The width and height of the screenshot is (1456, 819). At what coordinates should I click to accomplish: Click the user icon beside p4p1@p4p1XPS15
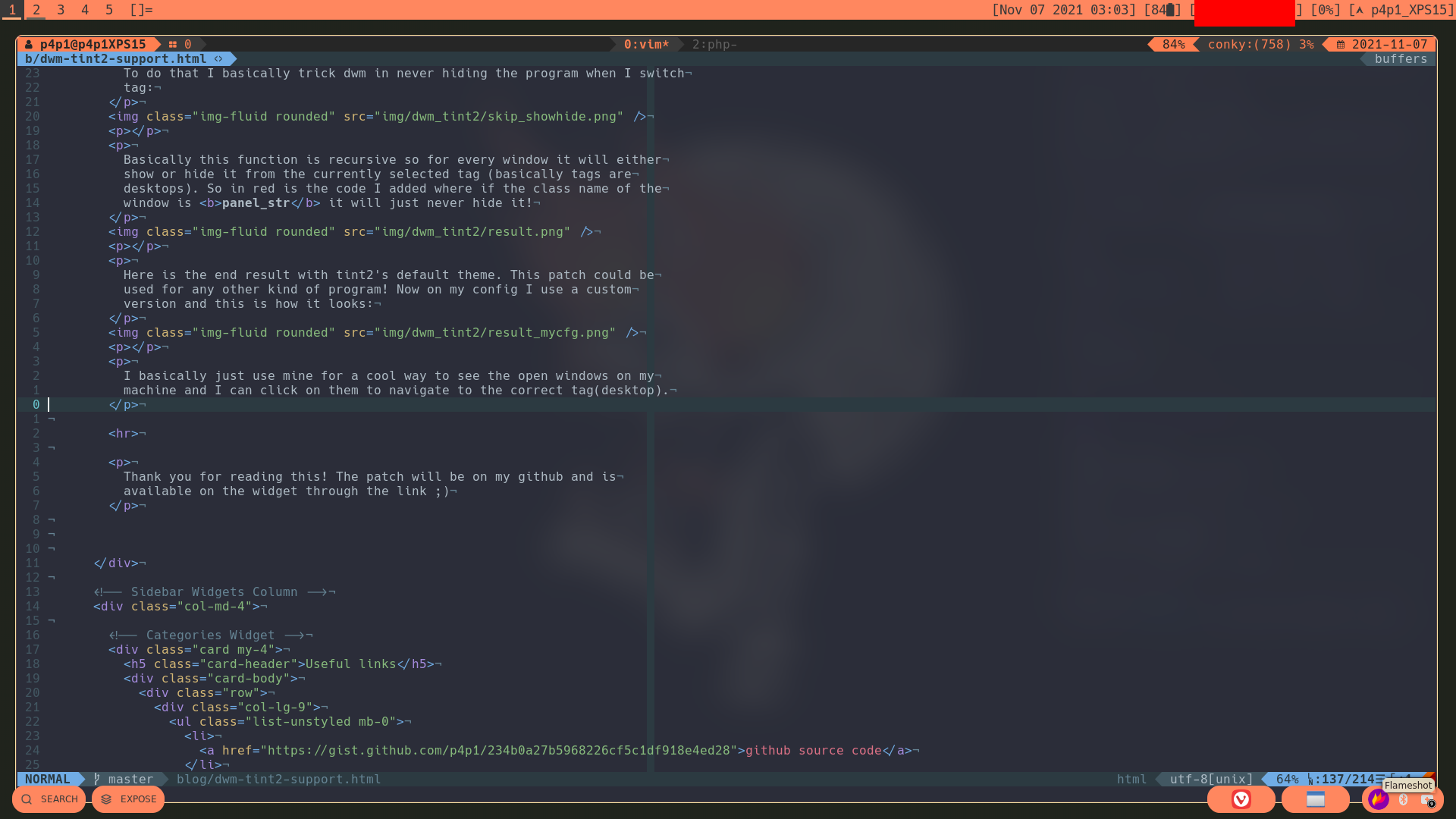pos(29,45)
